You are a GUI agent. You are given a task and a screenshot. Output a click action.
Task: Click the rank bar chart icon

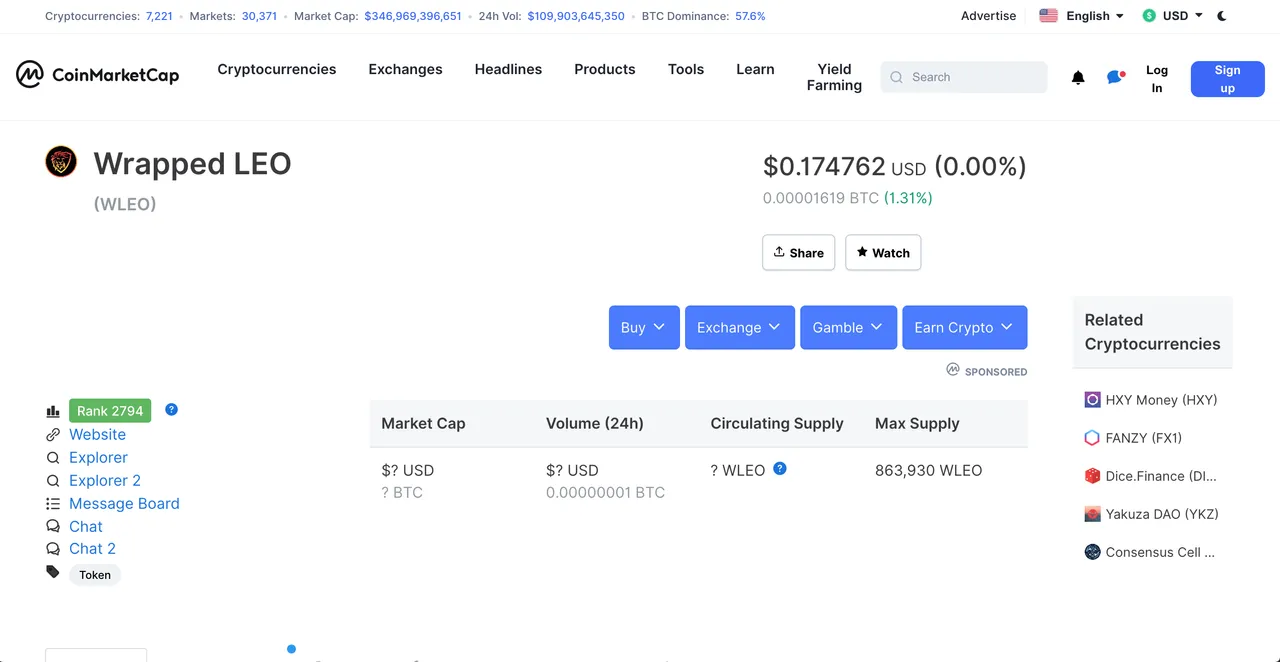53,411
